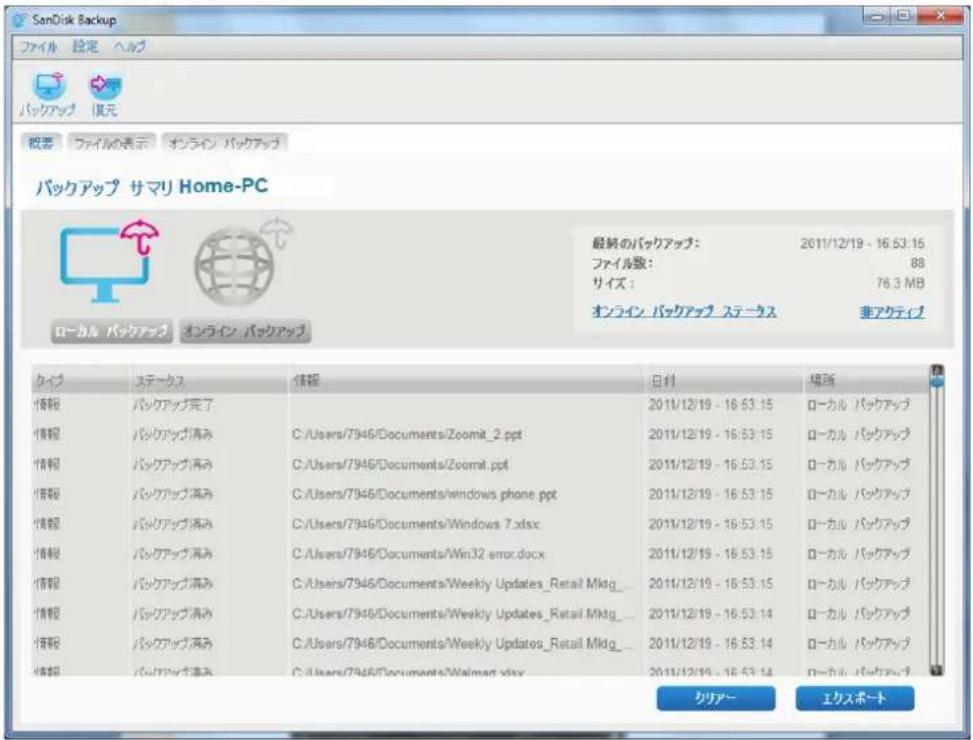Switch to the 概要 tab

pyautogui.click(x=41, y=143)
